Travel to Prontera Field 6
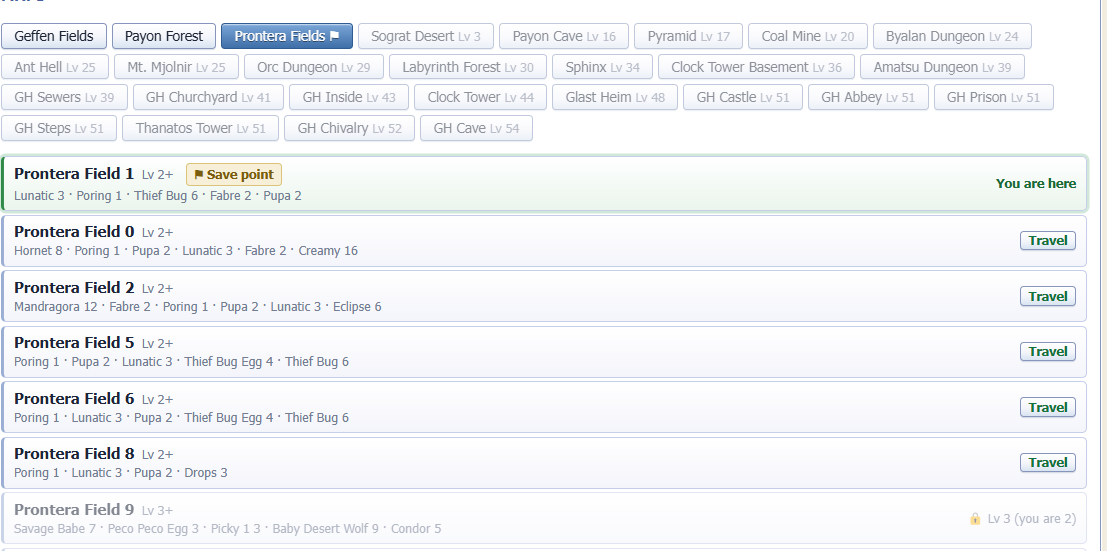 (1048, 408)
